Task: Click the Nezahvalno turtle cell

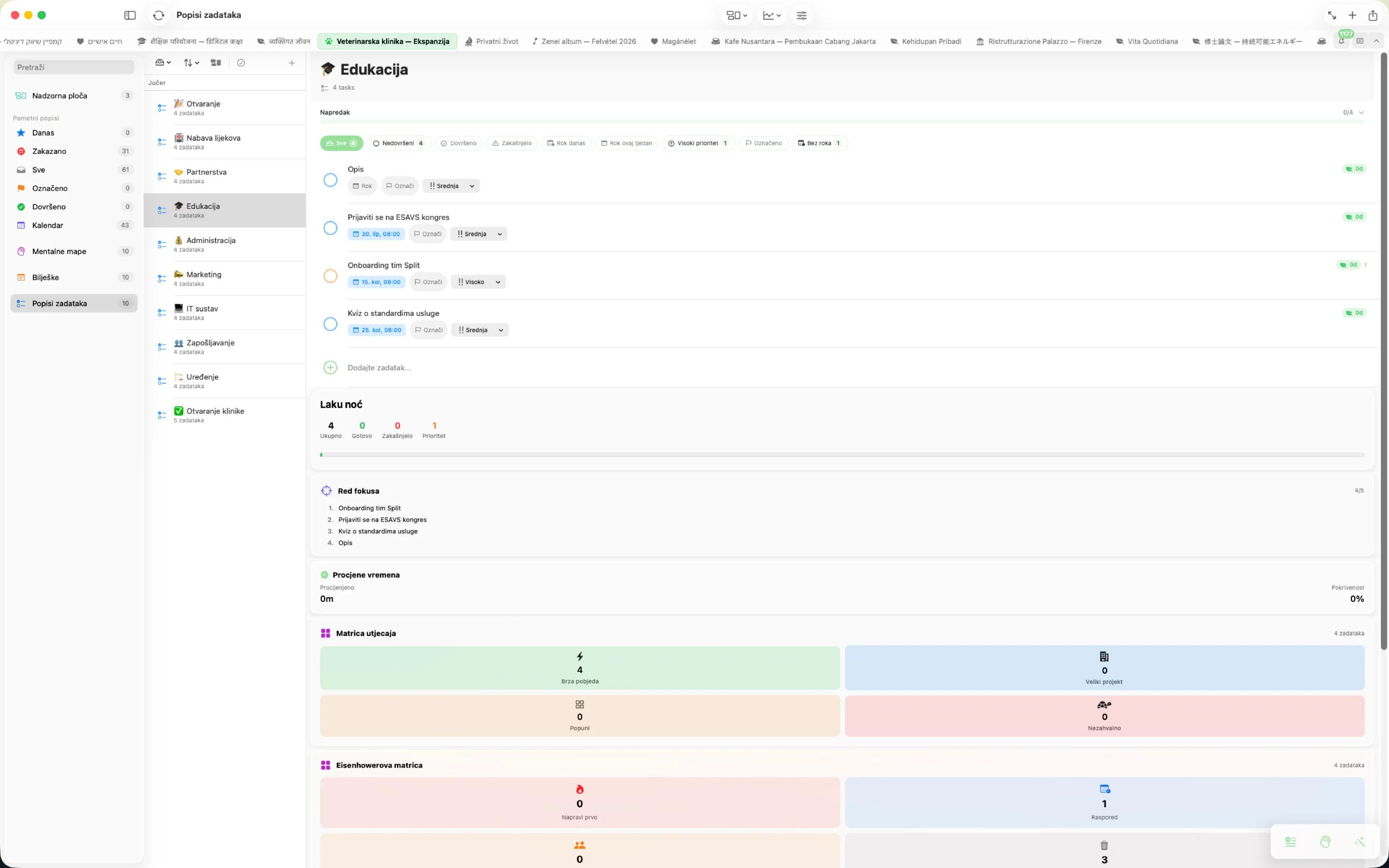Action: [1104, 716]
